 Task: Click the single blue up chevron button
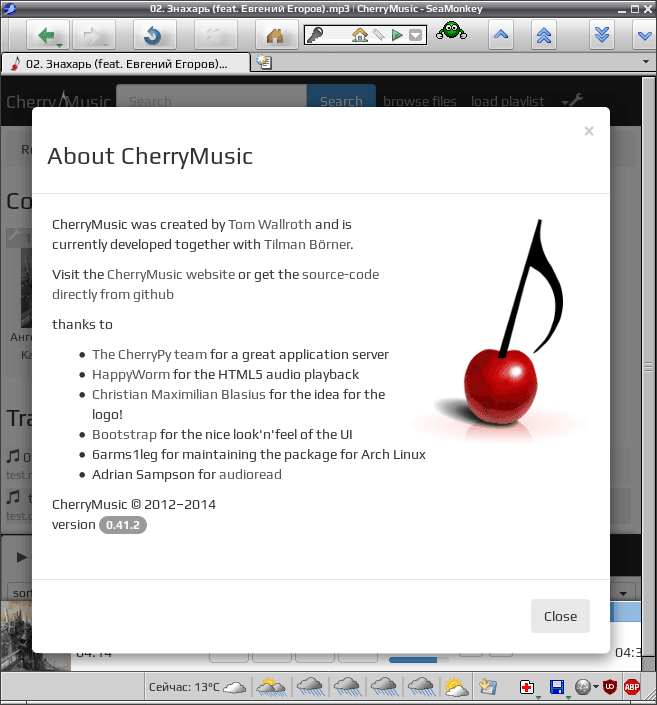point(501,35)
